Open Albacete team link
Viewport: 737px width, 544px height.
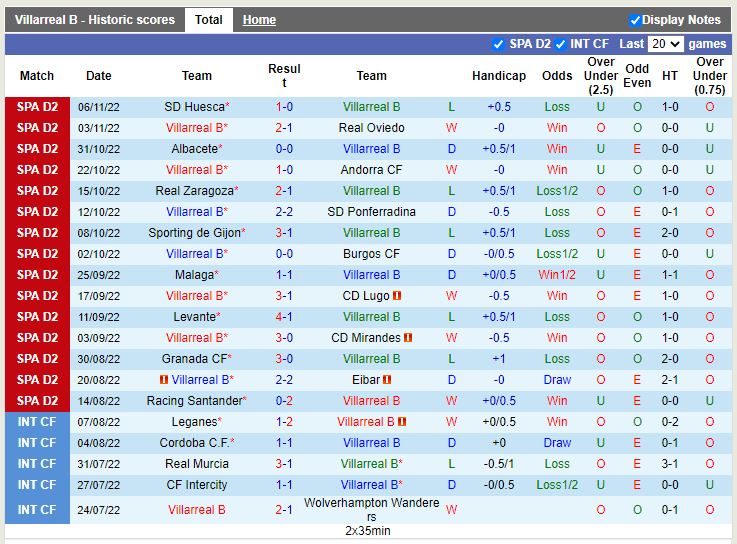pyautogui.click(x=195, y=149)
